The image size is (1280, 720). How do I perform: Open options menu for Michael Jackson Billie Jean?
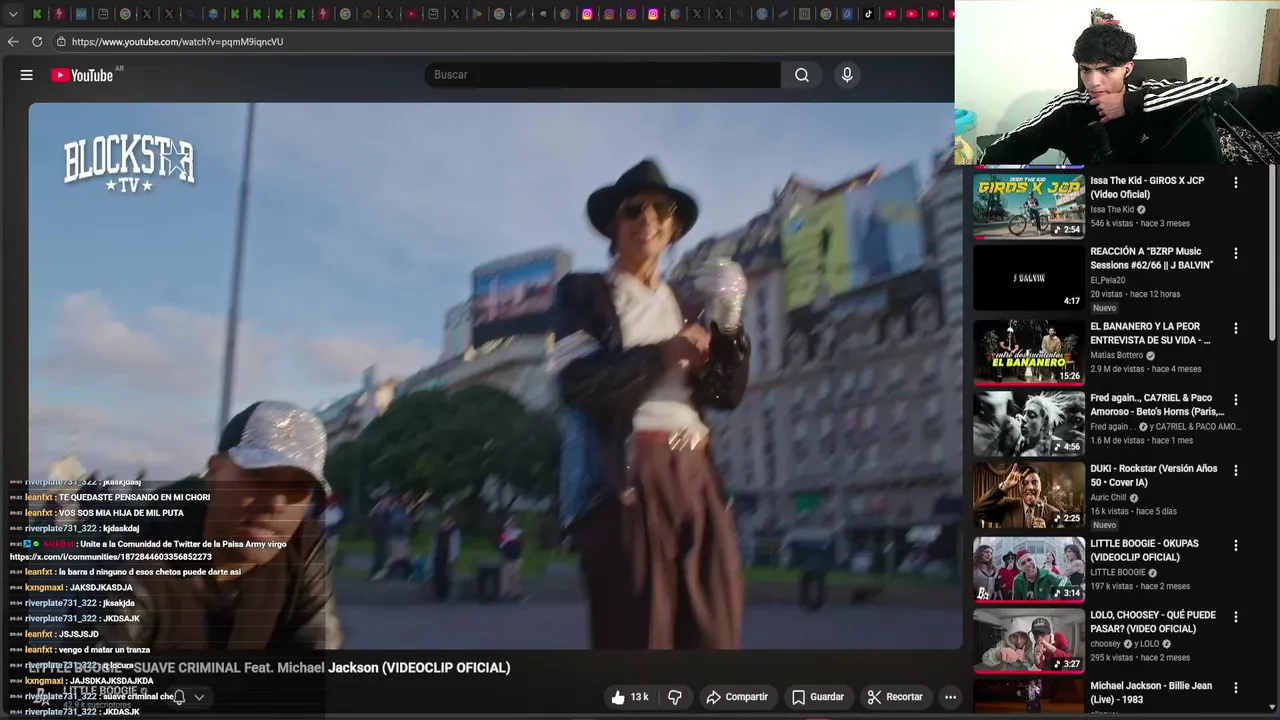click(x=1236, y=688)
